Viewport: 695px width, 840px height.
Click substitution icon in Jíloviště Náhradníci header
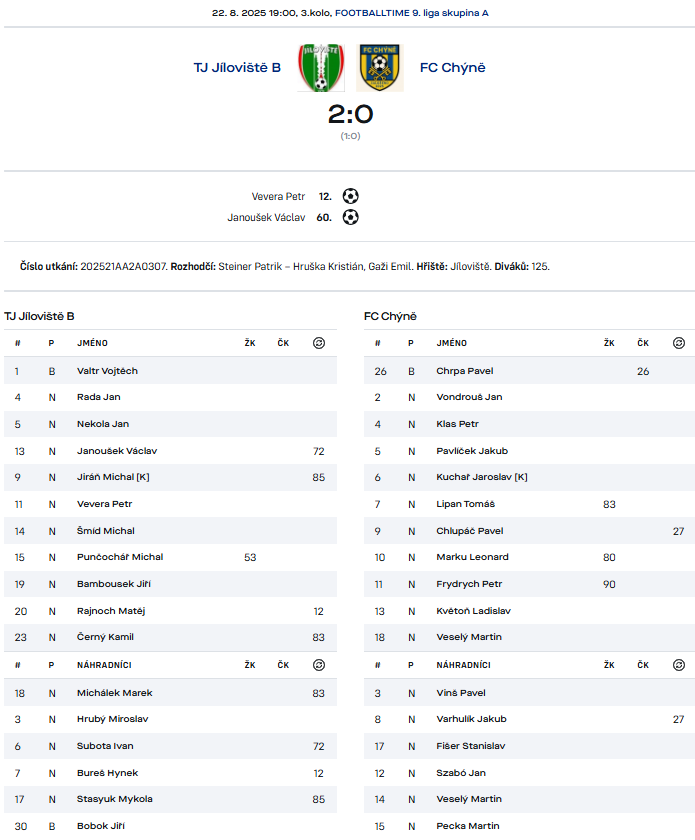pos(319,665)
